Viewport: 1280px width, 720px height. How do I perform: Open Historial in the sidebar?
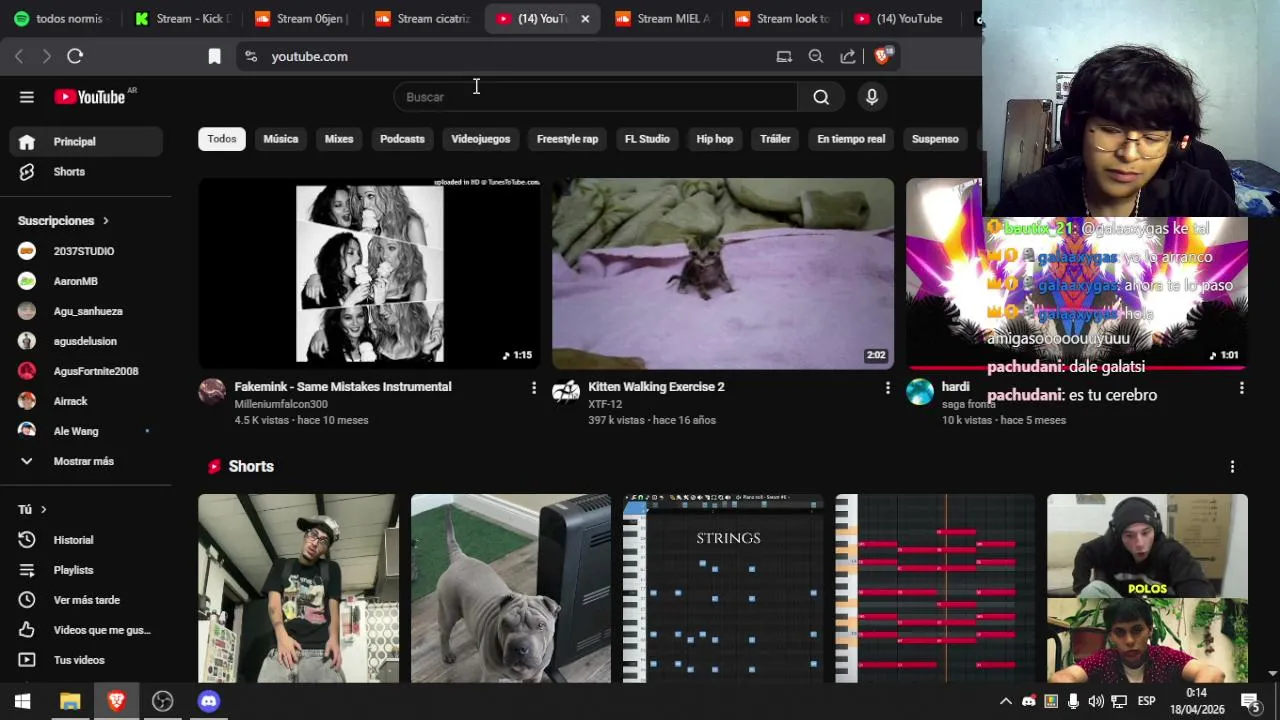pyautogui.click(x=86, y=540)
